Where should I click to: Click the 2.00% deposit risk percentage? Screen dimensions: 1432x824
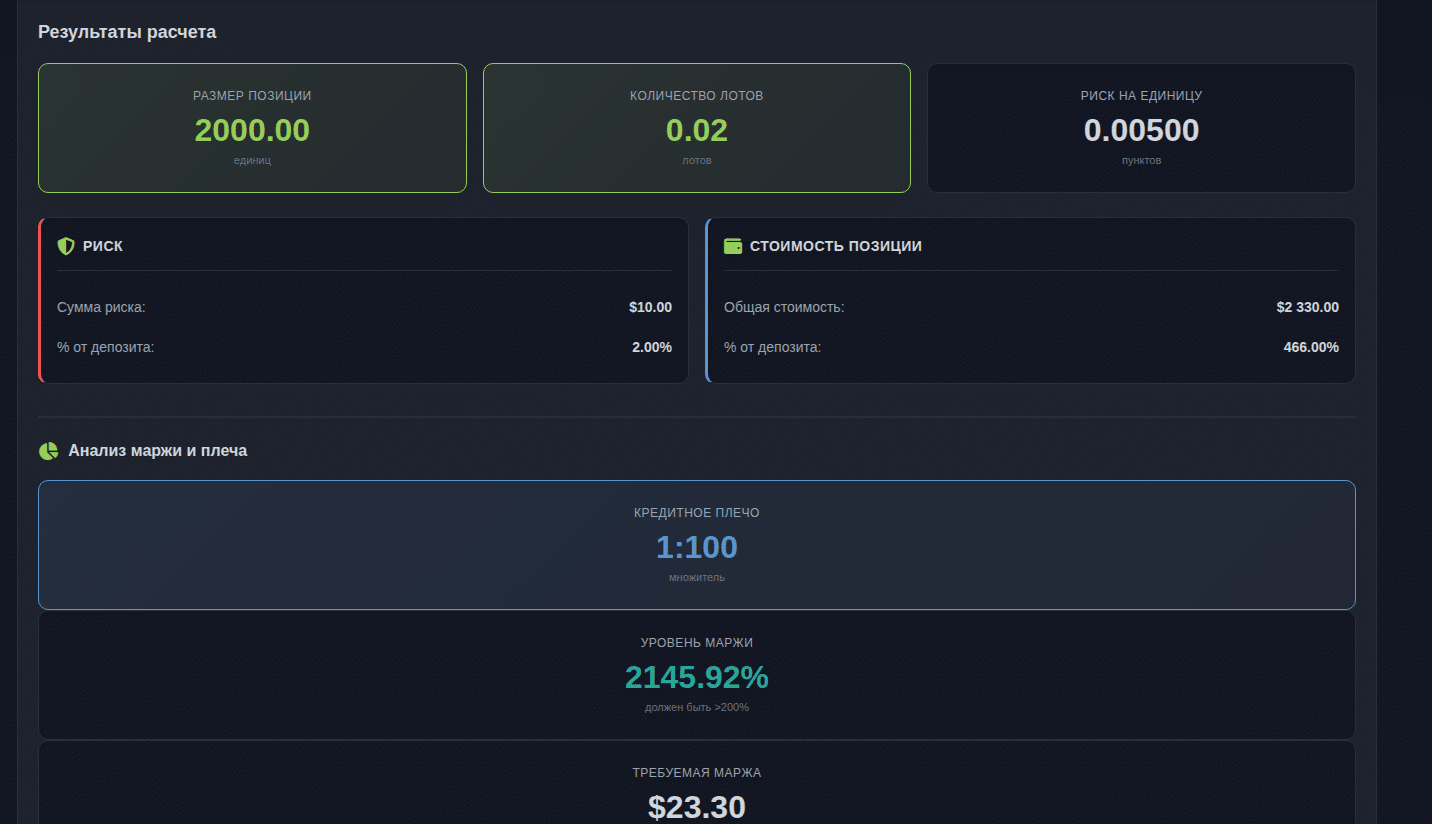pyautogui.click(x=651, y=347)
